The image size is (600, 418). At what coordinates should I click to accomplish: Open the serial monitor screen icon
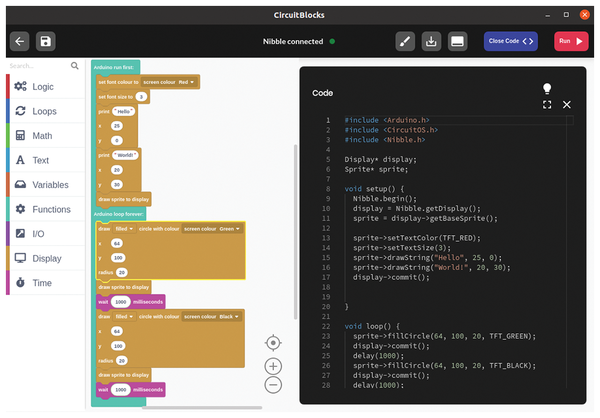[457, 41]
